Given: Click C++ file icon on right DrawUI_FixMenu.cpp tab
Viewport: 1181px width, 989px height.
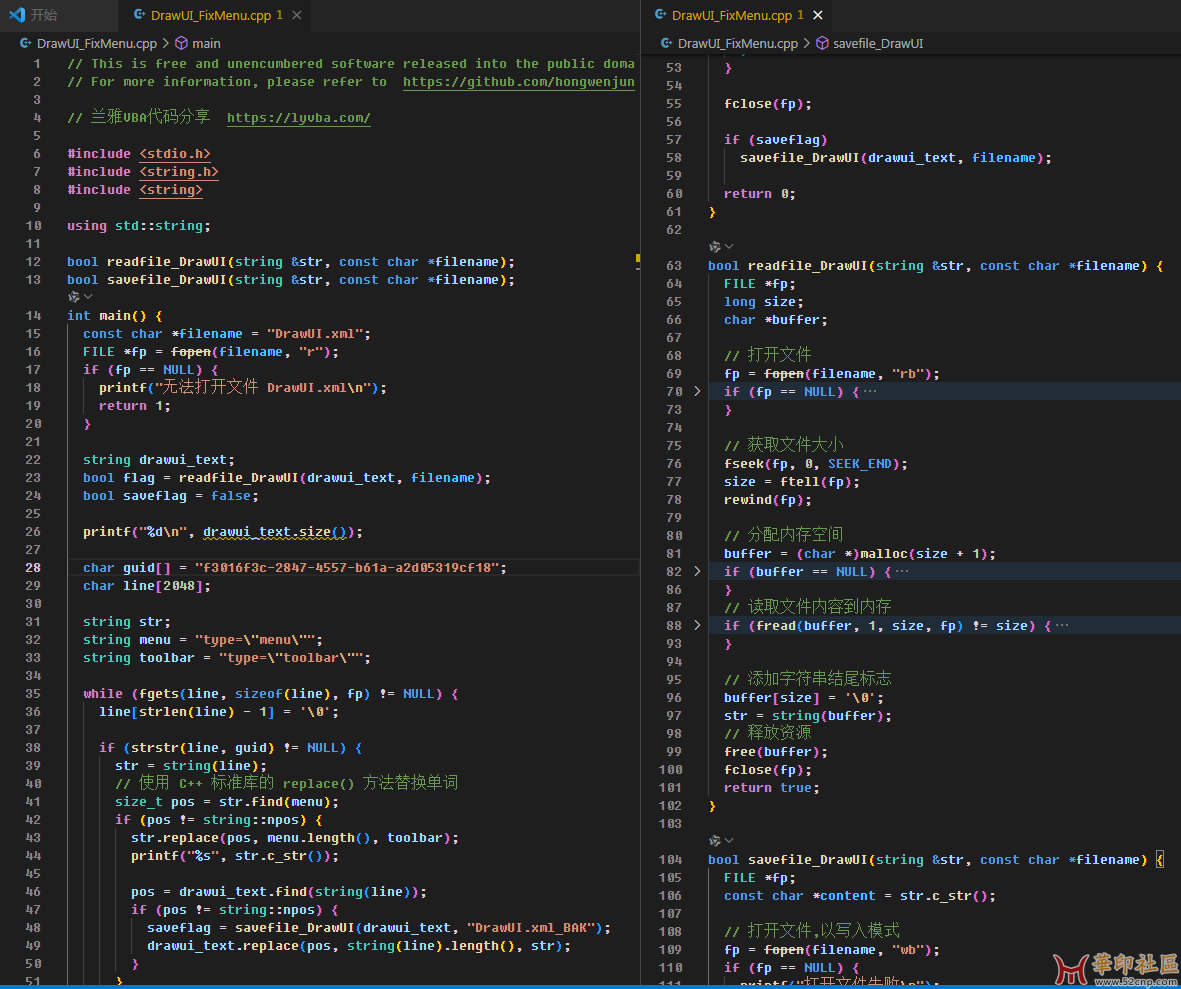Looking at the screenshot, I should [x=660, y=14].
